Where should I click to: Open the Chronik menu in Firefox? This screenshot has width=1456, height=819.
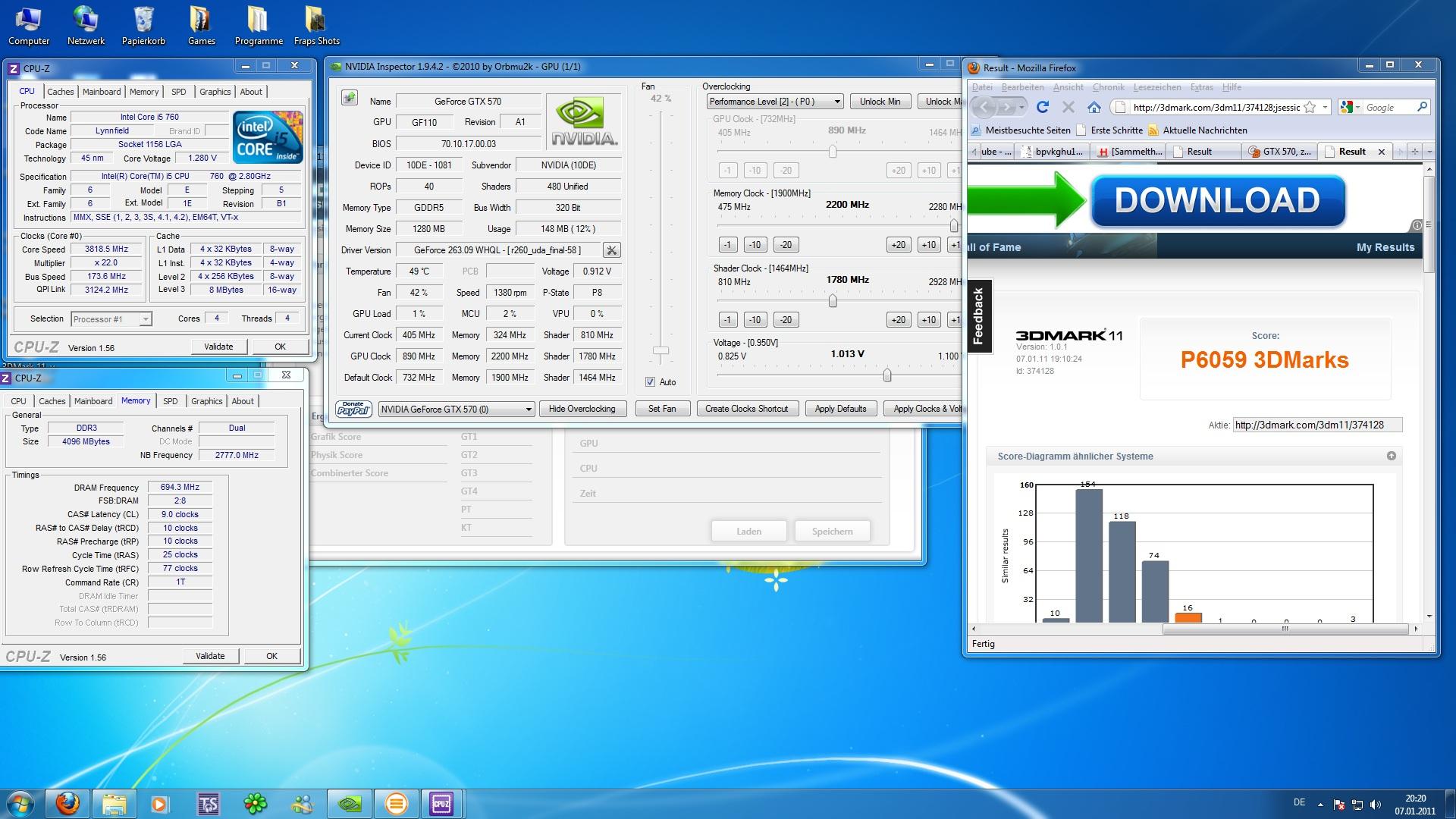[1108, 87]
